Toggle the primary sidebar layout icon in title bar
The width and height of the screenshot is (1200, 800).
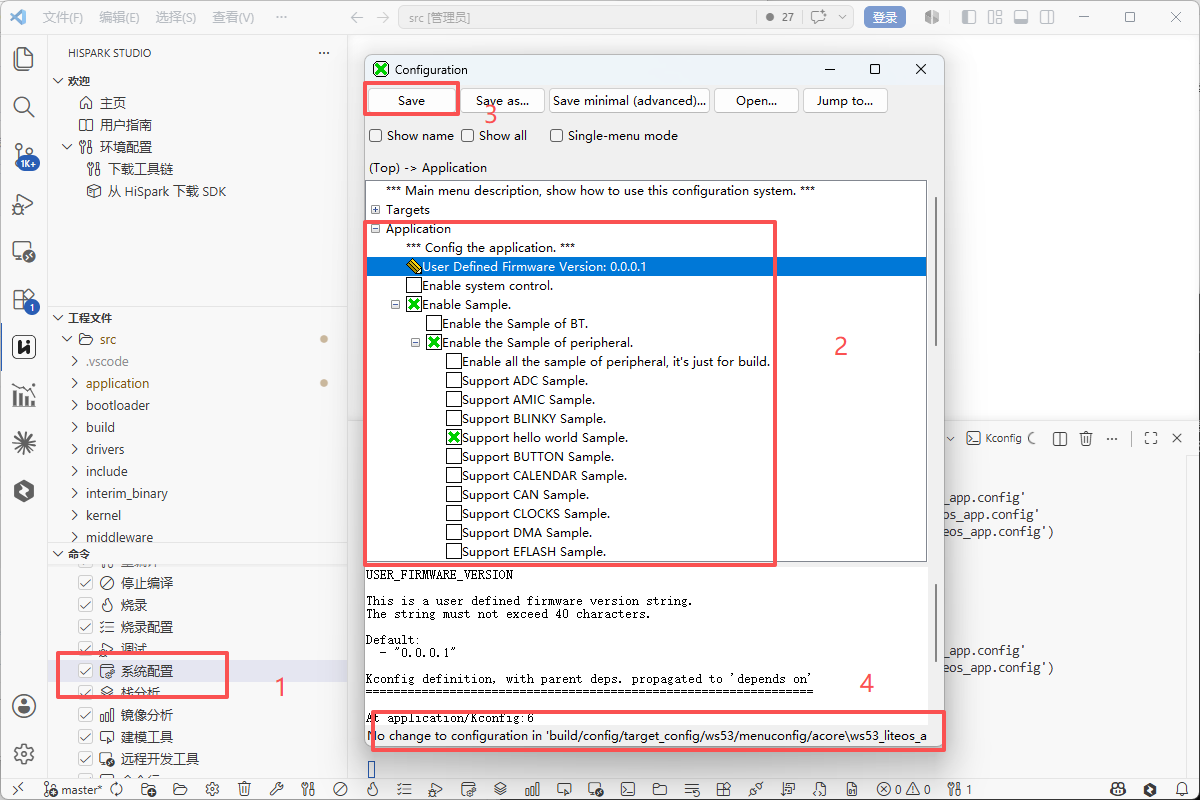[x=967, y=17]
